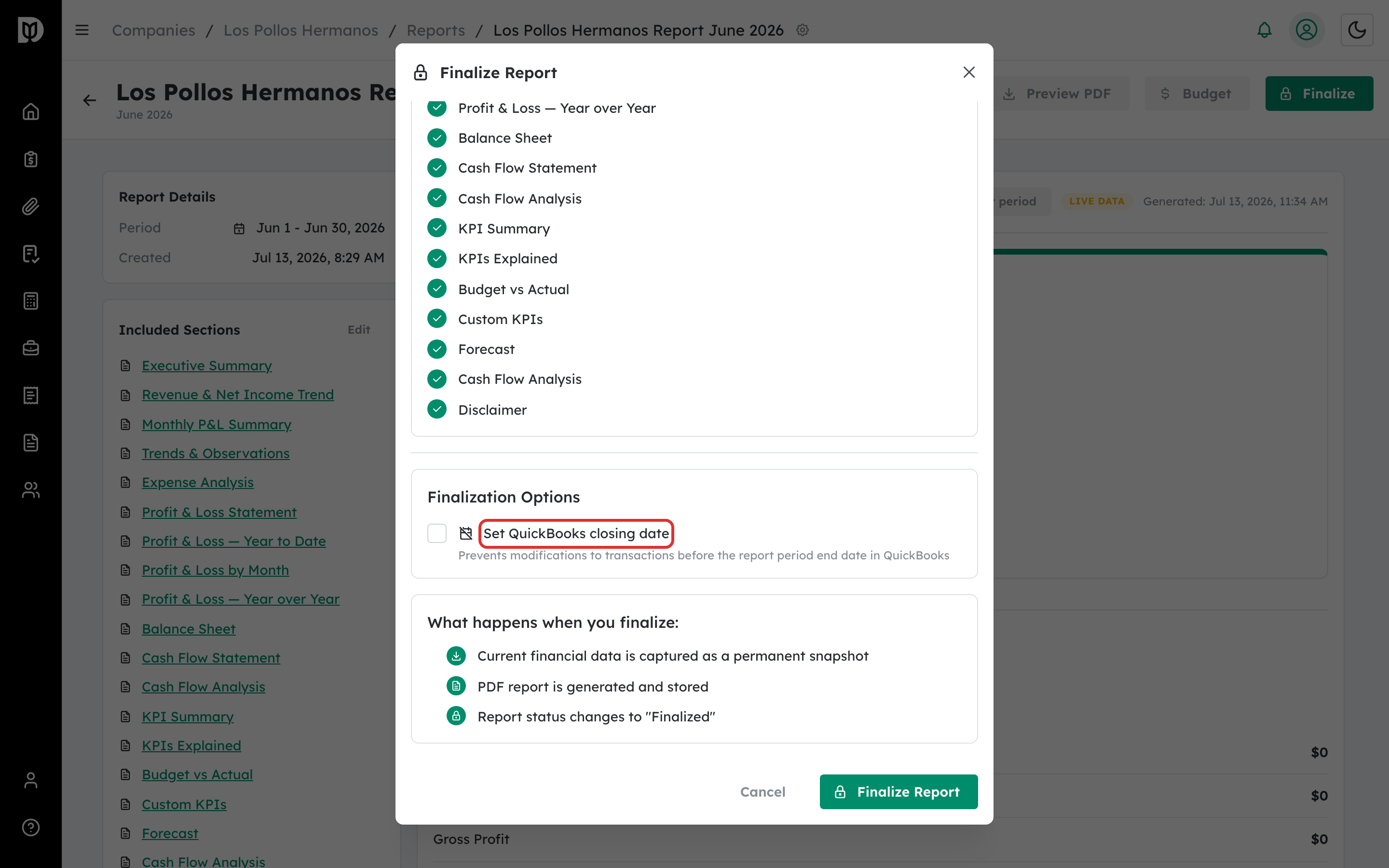
Task: Jump to Monthly P&L Summary section
Action: 217,424
